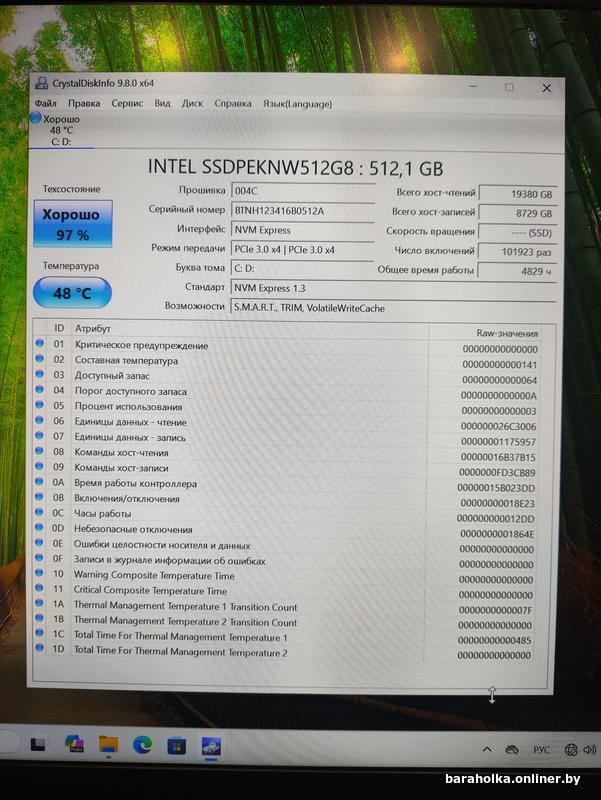Click status icon for Critical Composite Temperature Time
Image resolution: width=601 pixels, height=800 pixels.
click(40, 588)
